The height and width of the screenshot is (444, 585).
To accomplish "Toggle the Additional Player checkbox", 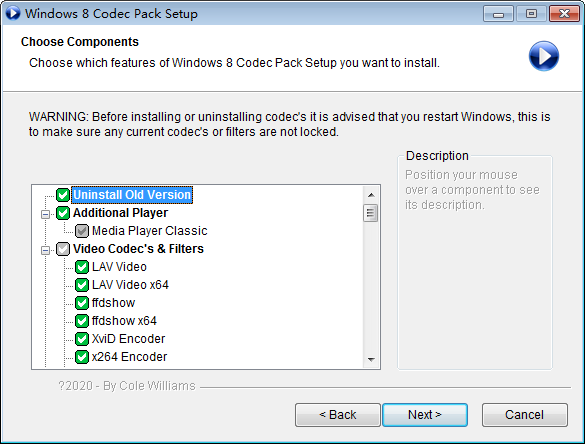I will (x=63, y=213).
